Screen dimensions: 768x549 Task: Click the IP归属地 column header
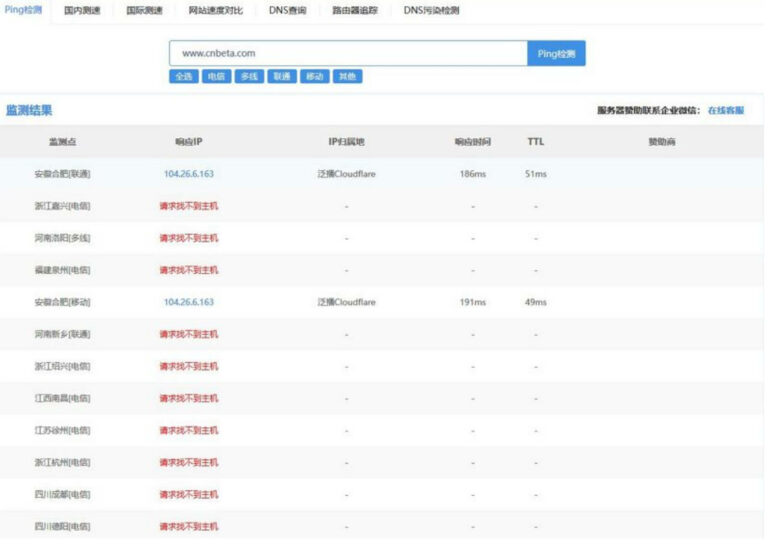click(x=346, y=142)
